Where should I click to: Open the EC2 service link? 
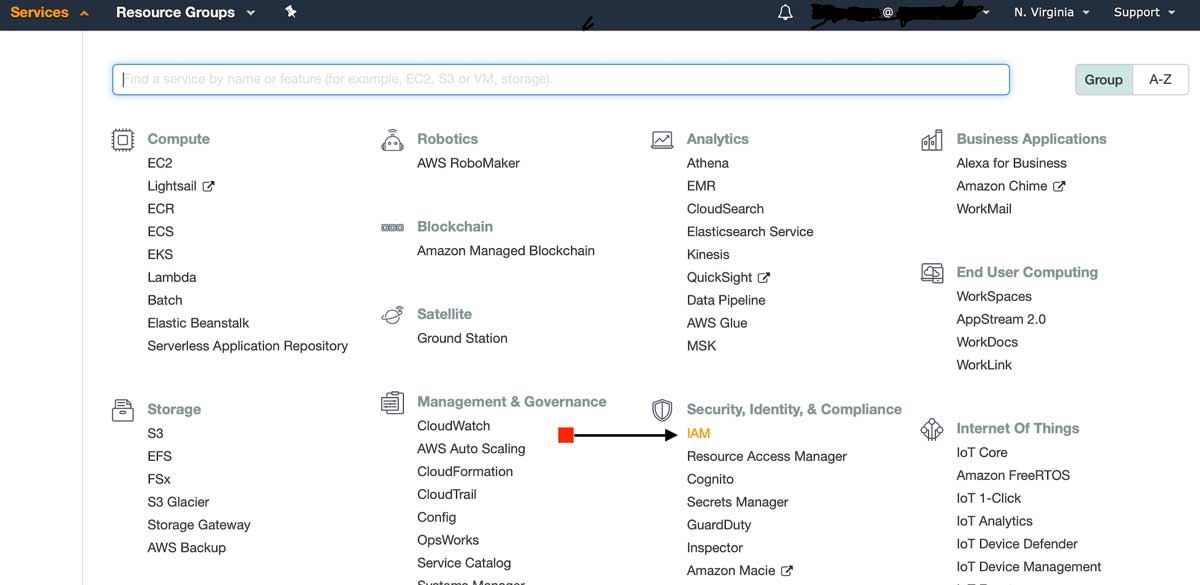pyautogui.click(x=160, y=162)
